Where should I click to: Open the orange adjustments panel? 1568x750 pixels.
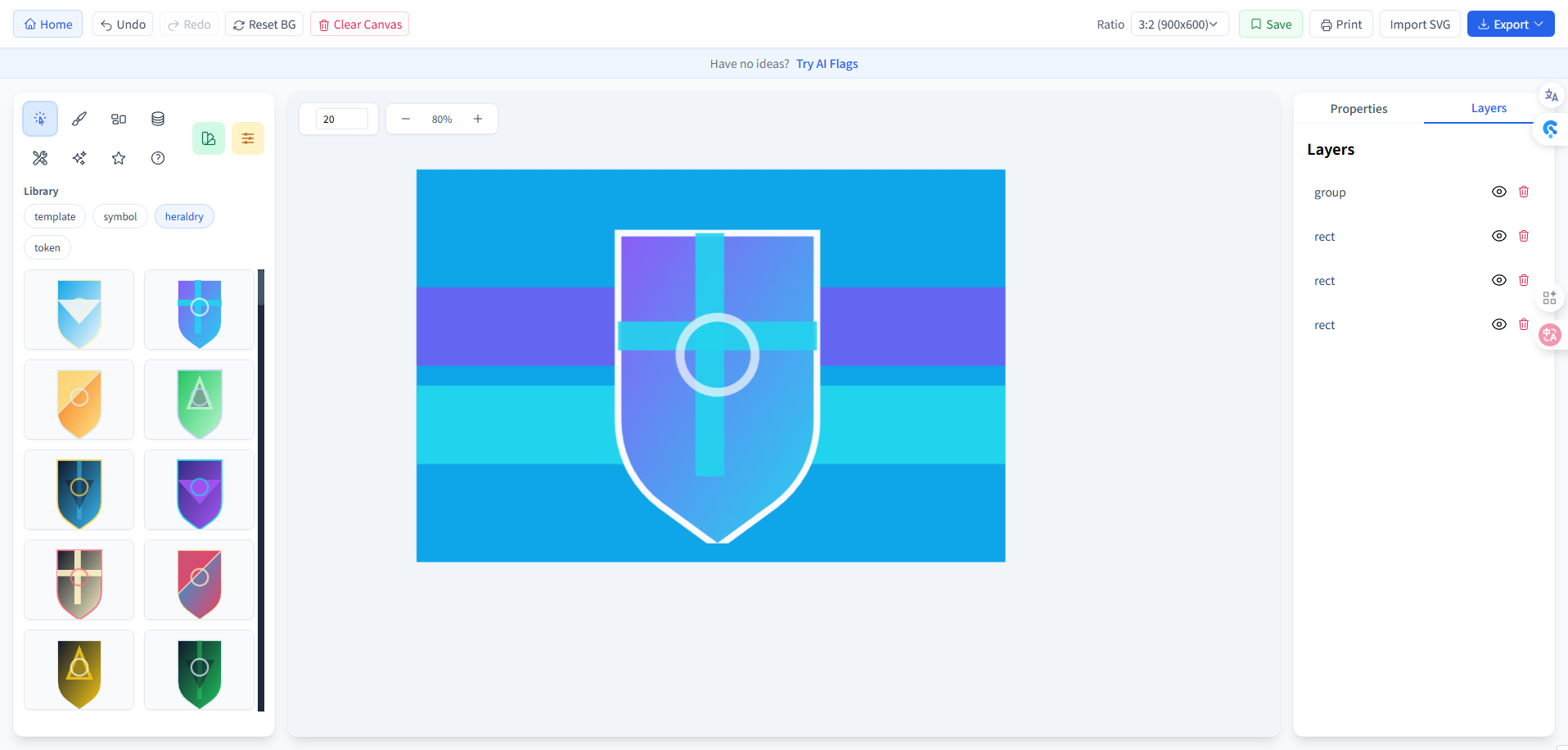248,138
